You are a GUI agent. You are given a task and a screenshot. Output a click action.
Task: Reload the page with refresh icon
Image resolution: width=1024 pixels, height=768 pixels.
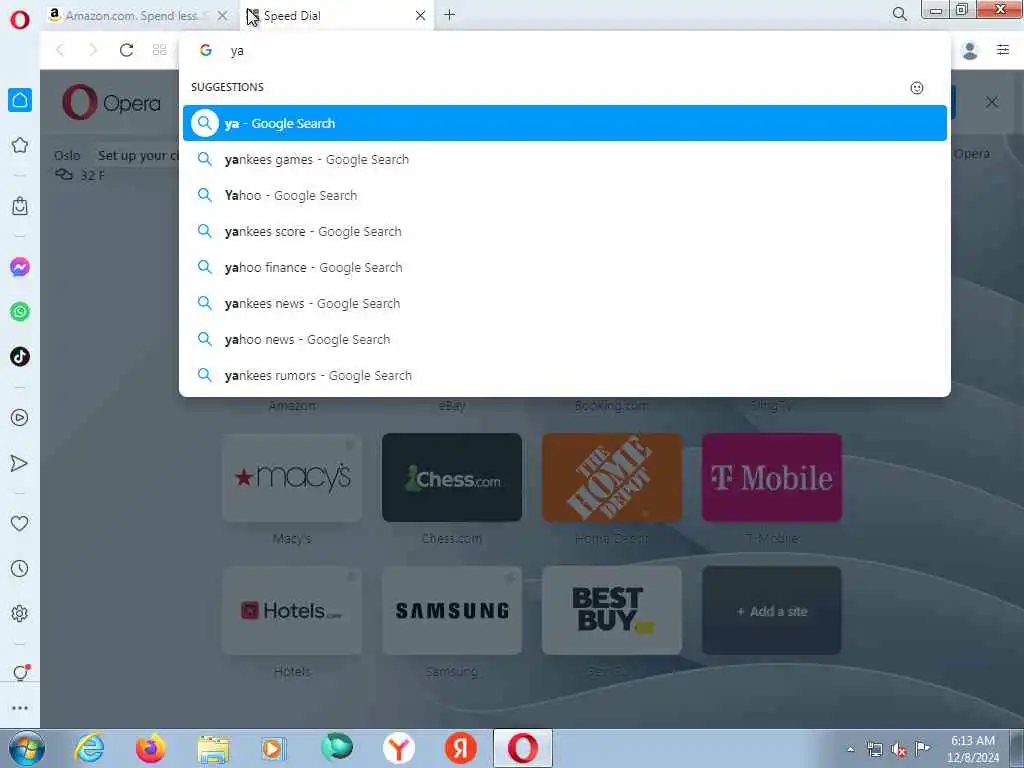(126, 50)
